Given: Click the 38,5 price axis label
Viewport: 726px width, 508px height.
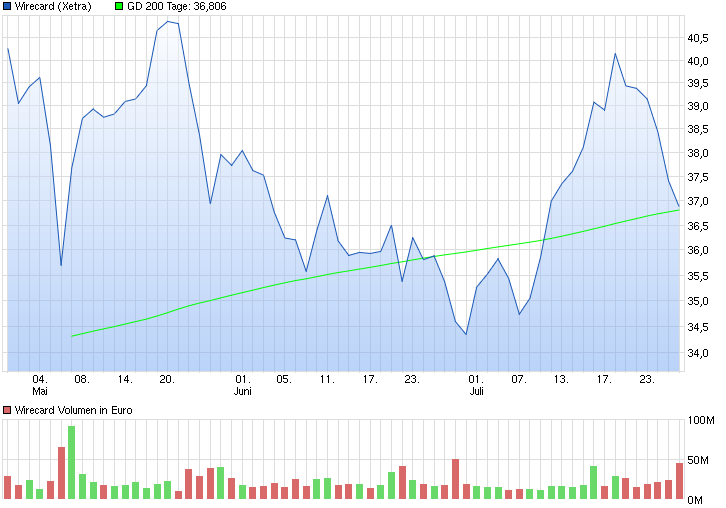Looking at the screenshot, I should [x=698, y=129].
